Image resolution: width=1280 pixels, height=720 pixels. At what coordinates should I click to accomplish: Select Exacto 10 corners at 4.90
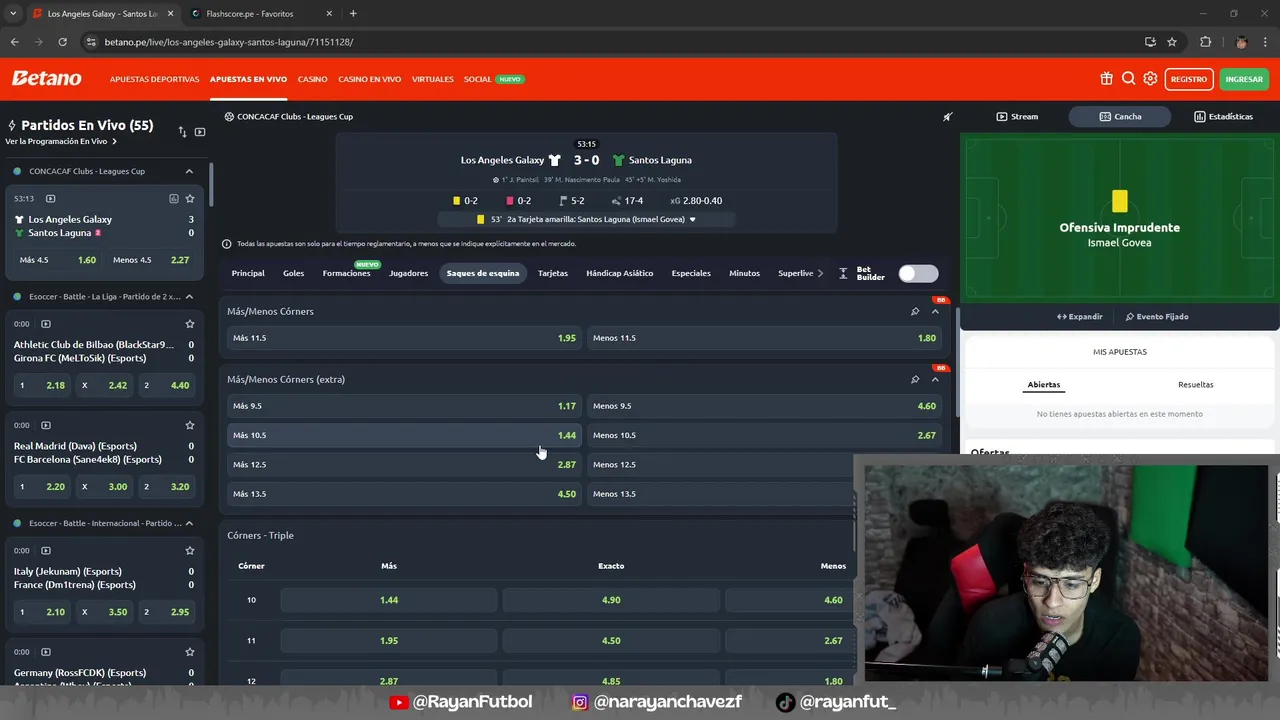611,600
